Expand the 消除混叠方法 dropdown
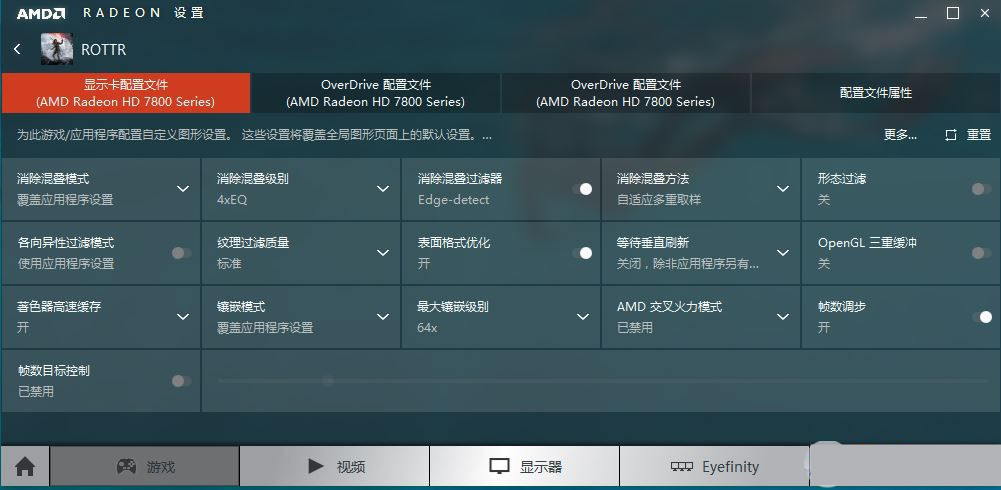Image resolution: width=1001 pixels, height=490 pixels. pos(783,189)
